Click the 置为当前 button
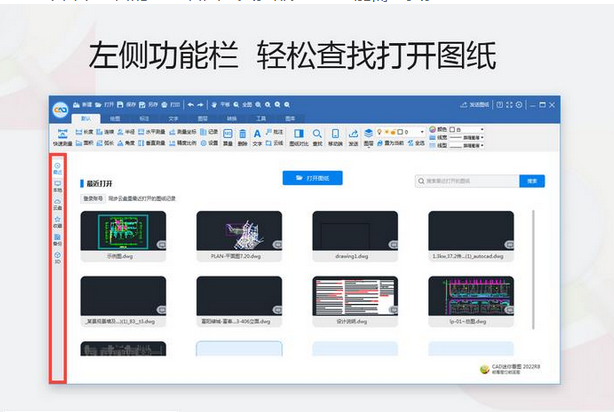The height and width of the screenshot is (412, 614). click(x=390, y=143)
